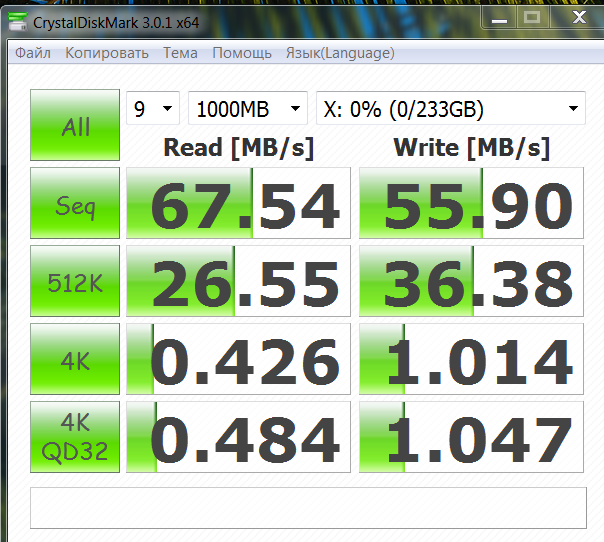
Task: Expand the test count dropdown showing 9
Action: pos(153,108)
